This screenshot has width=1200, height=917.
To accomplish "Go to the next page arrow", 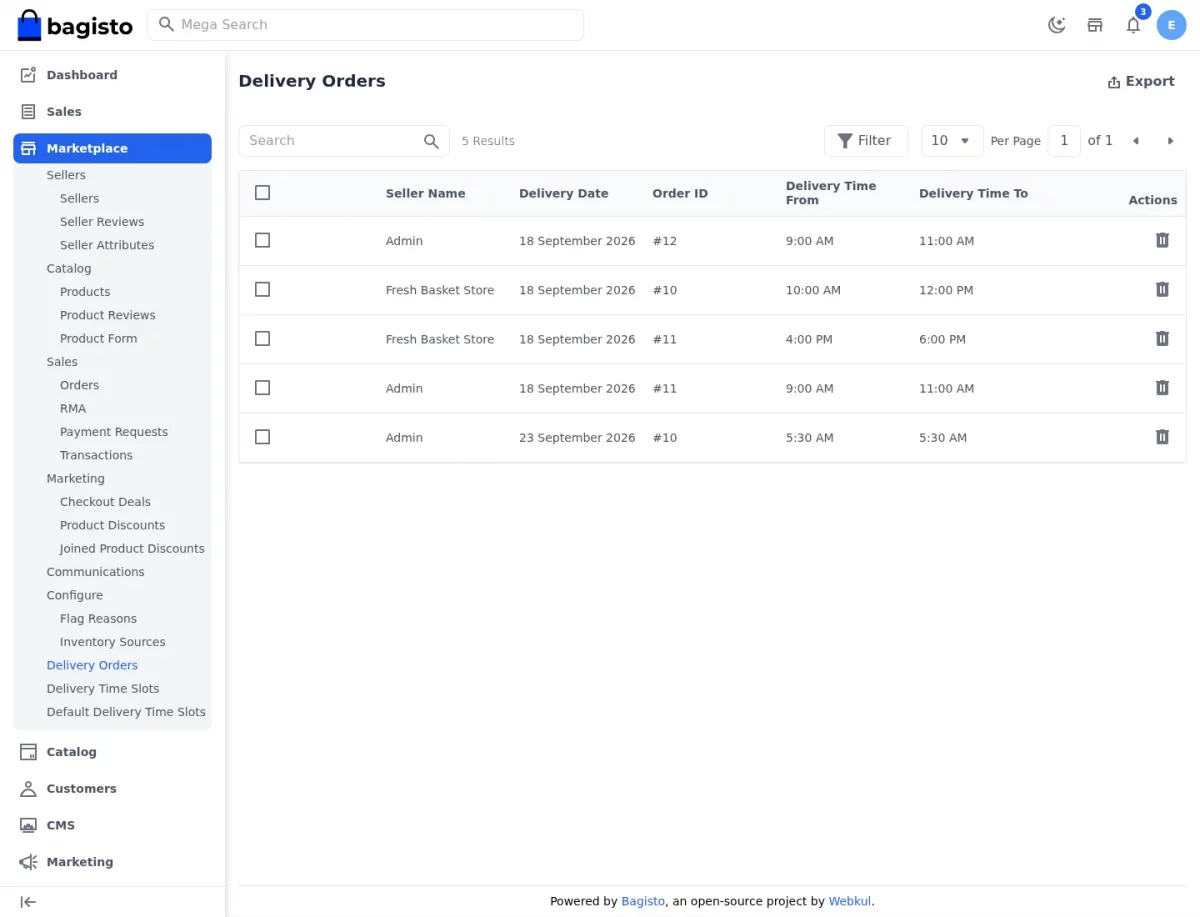I will tap(1170, 141).
